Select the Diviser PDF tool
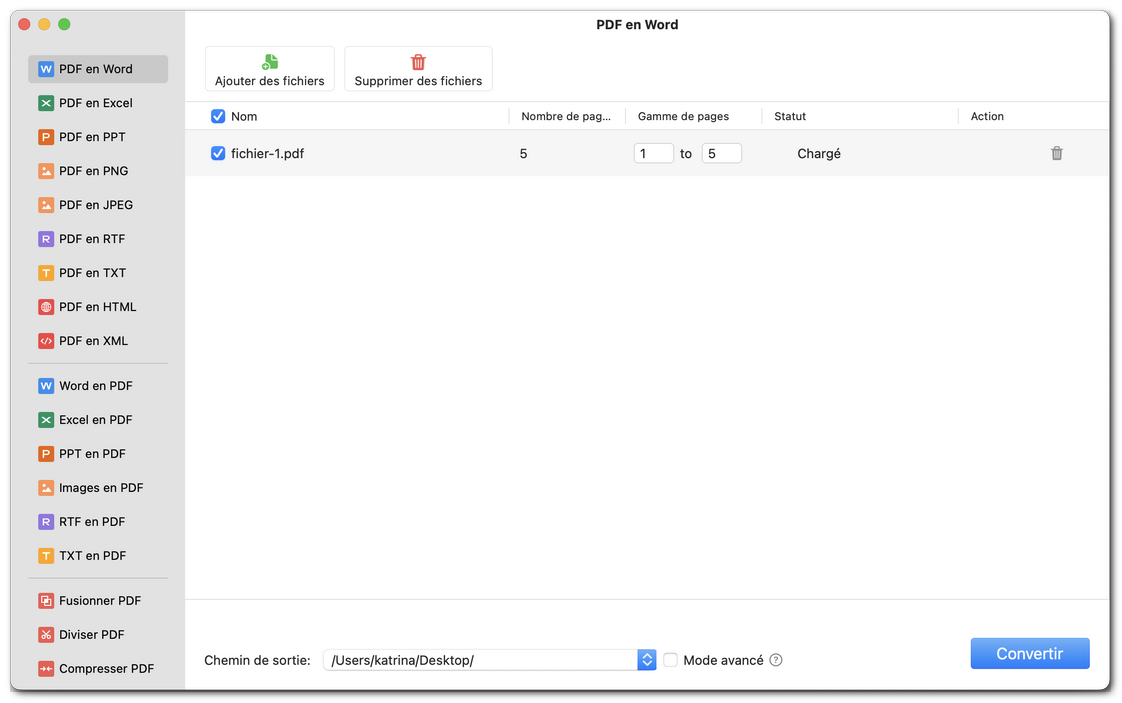The image size is (1122, 703). coord(92,634)
